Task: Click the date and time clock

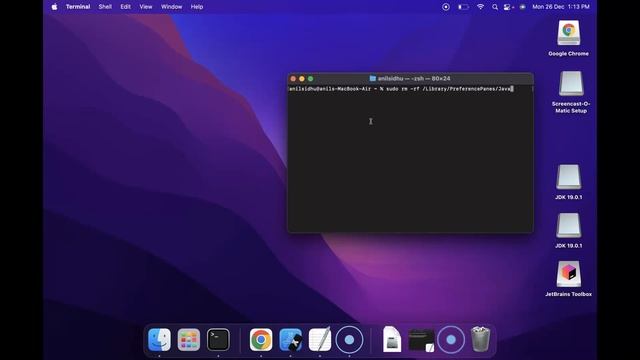Action: pos(561,7)
